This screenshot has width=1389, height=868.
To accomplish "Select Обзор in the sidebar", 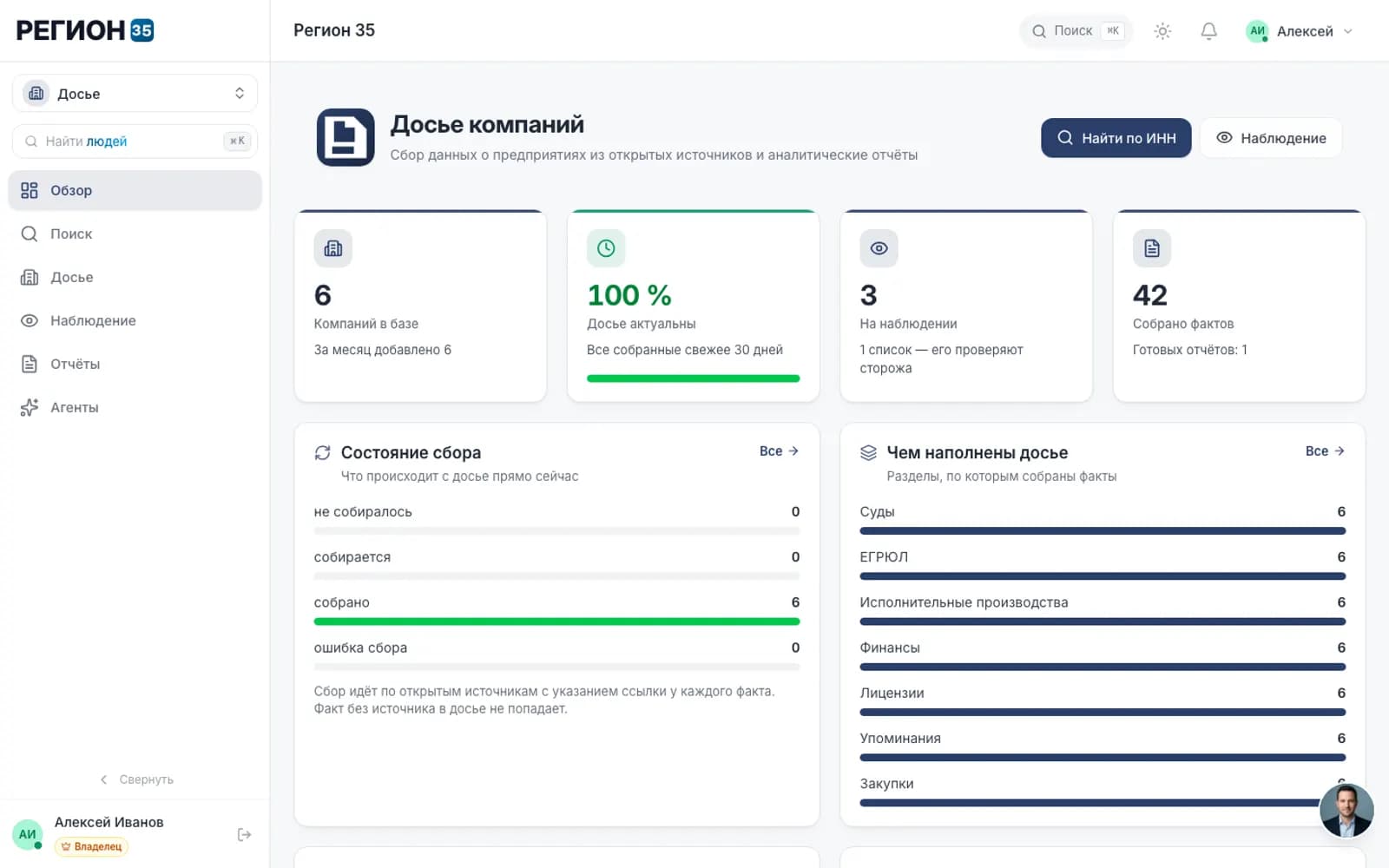I will pyautogui.click(x=135, y=190).
